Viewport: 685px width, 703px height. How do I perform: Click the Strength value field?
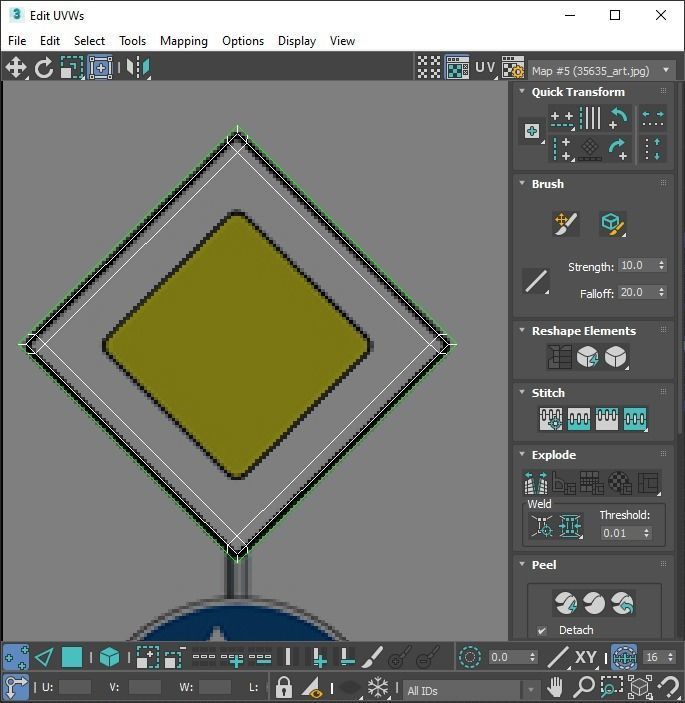coord(637,265)
